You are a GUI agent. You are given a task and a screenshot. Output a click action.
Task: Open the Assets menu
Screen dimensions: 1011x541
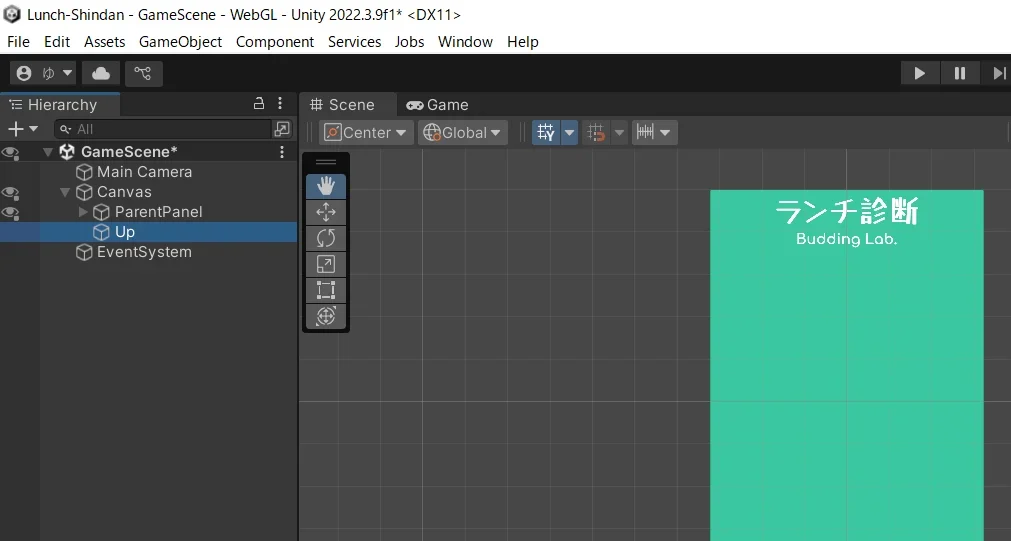coord(104,41)
